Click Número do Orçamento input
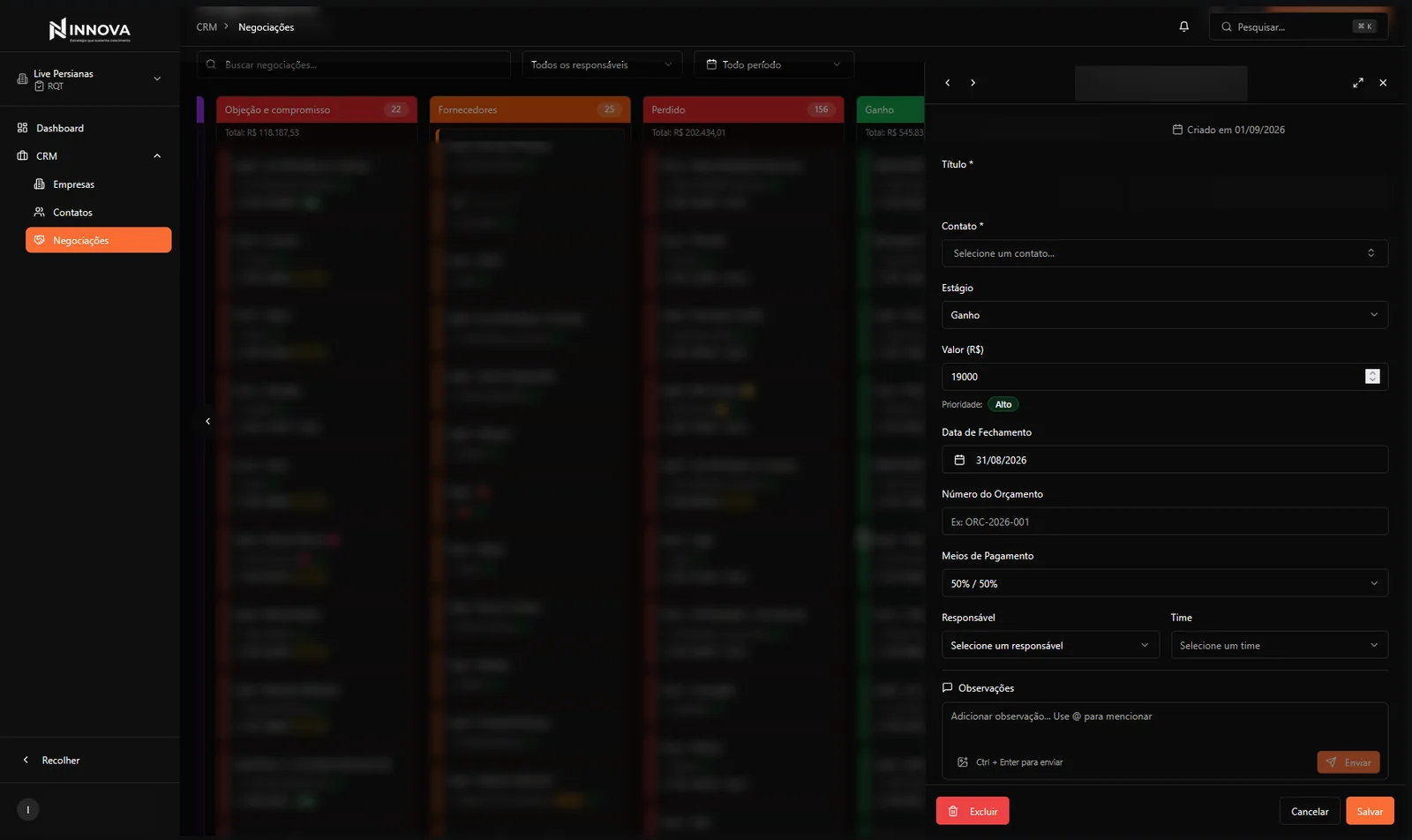The height and width of the screenshot is (840, 1412). tap(1164, 521)
